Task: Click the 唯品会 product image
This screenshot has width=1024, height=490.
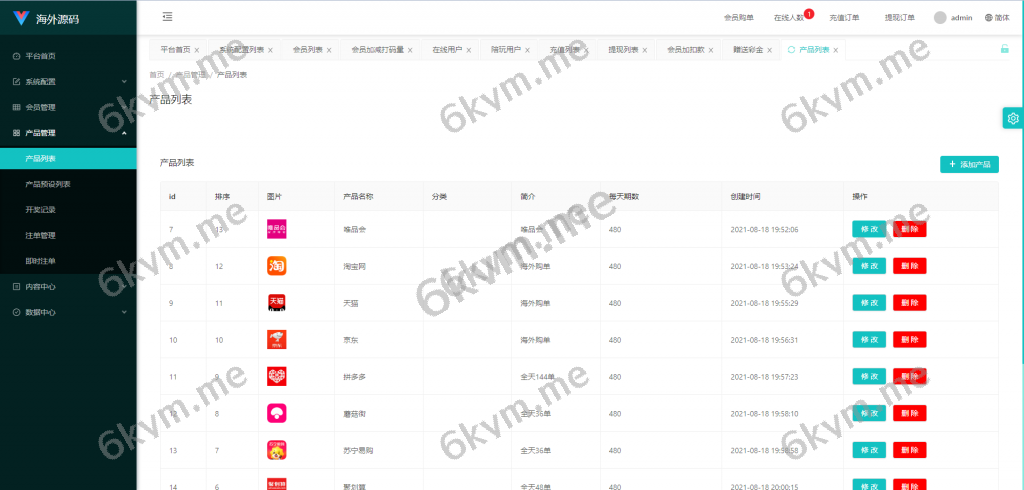Action: coord(277,229)
